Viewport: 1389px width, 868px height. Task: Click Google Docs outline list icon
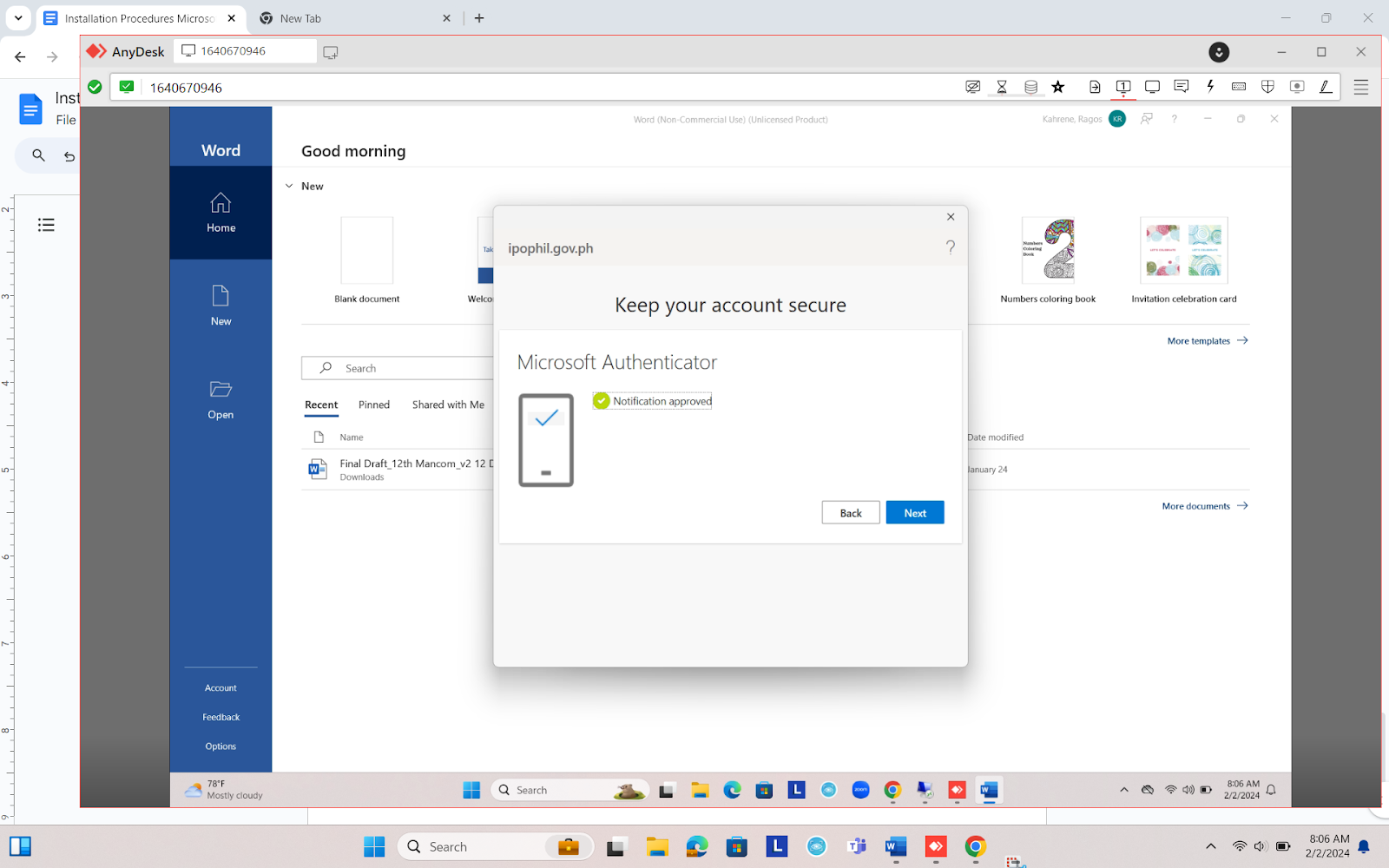pos(46,225)
